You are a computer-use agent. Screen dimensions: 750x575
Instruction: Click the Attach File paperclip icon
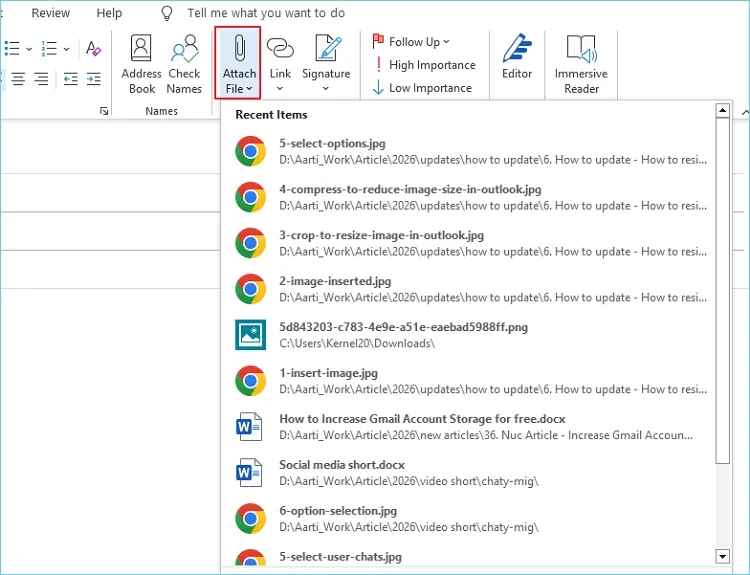pos(239,48)
